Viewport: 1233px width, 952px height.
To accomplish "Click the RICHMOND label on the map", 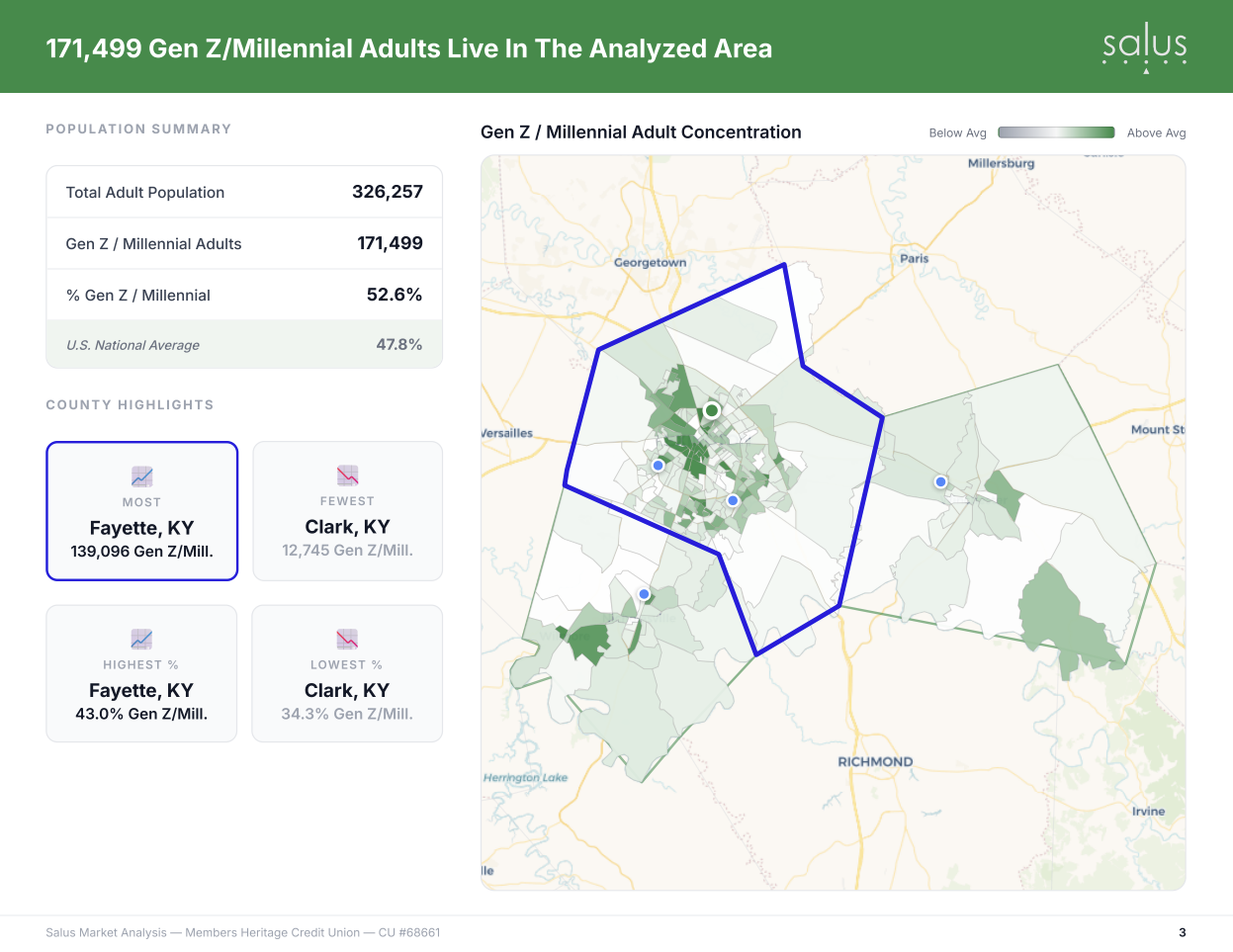I will [875, 762].
